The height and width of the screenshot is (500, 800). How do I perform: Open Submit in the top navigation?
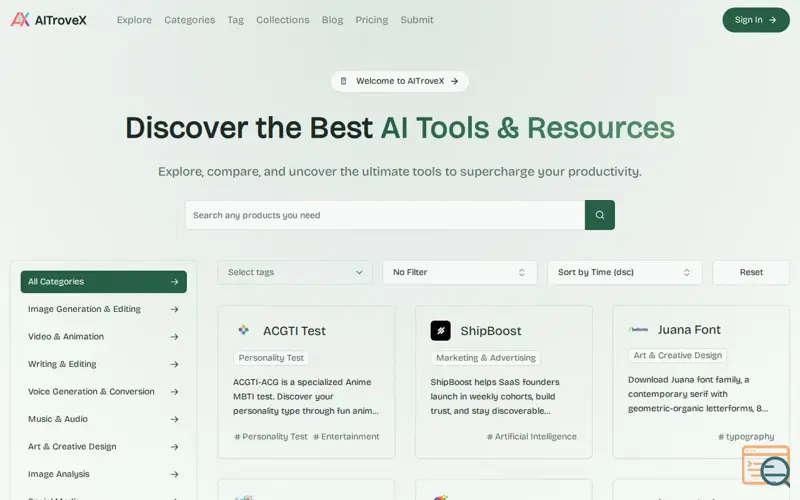tap(417, 20)
